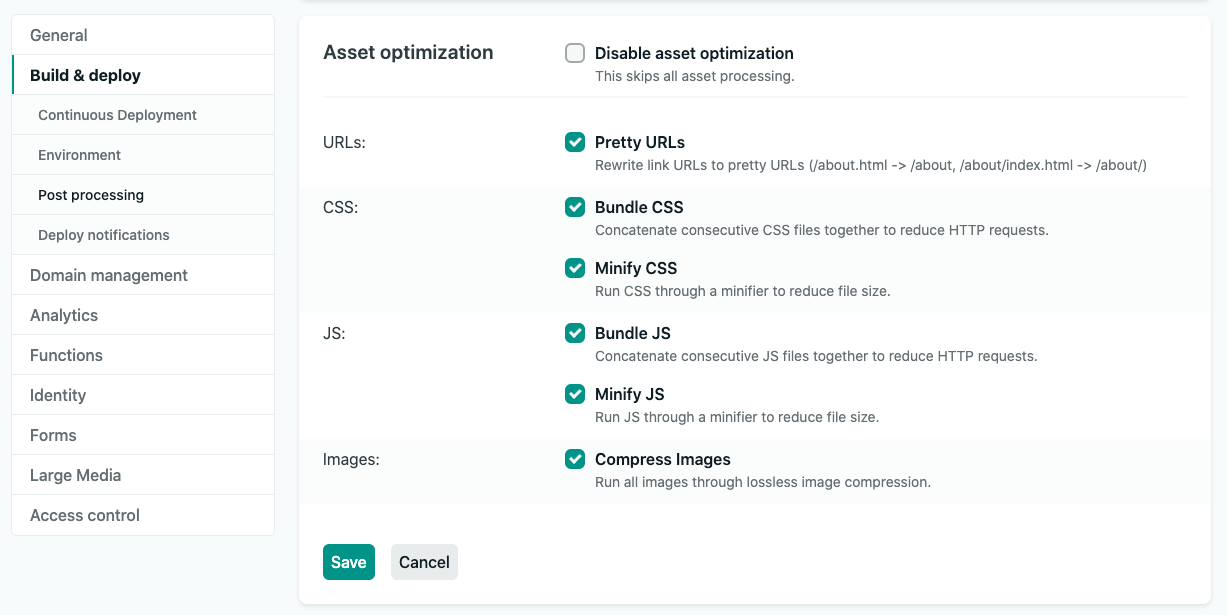Click the Disable asset optimization label
This screenshot has width=1227, height=615.
click(694, 53)
